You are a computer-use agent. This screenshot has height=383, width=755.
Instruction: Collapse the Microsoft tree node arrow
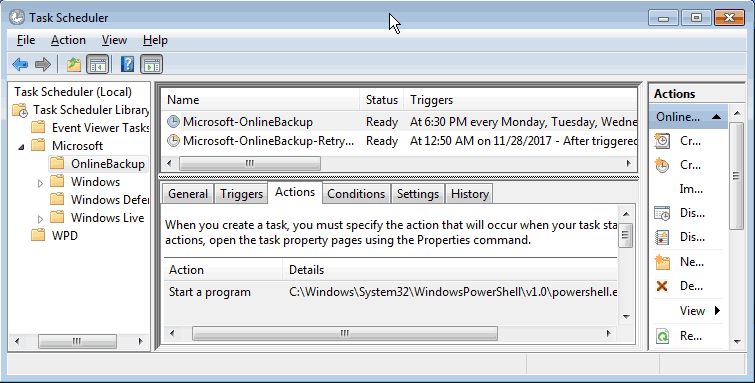pyautogui.click(x=21, y=146)
